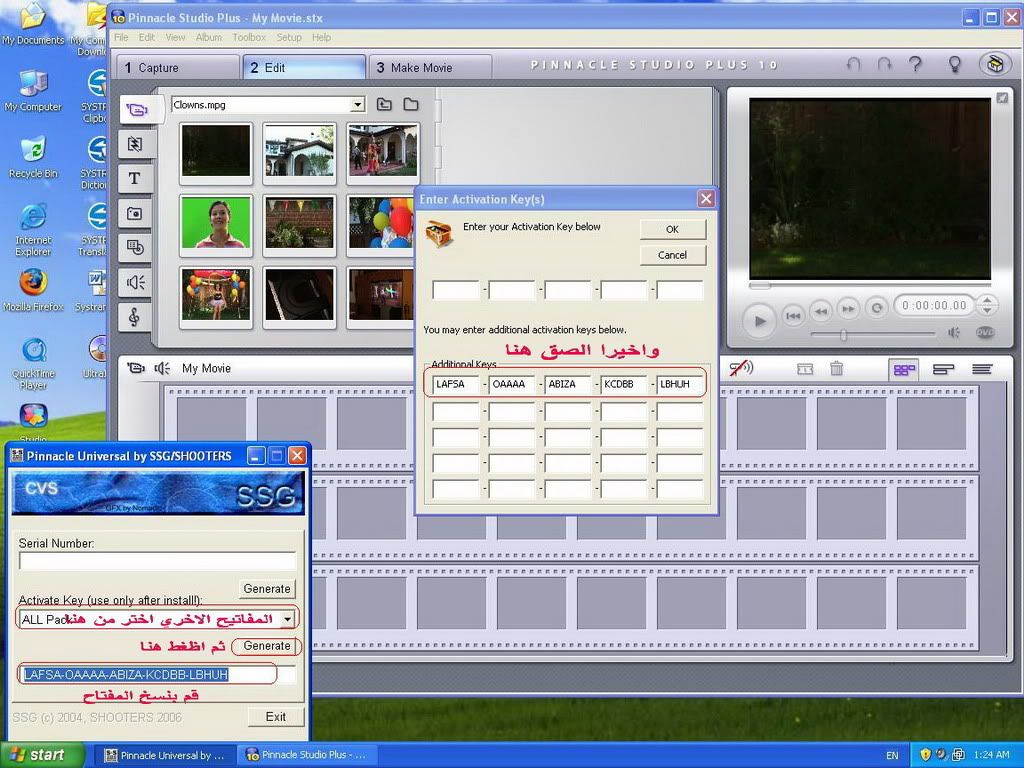Open QuickTime Player desktop icon
The width and height of the screenshot is (1024, 768).
coord(33,363)
